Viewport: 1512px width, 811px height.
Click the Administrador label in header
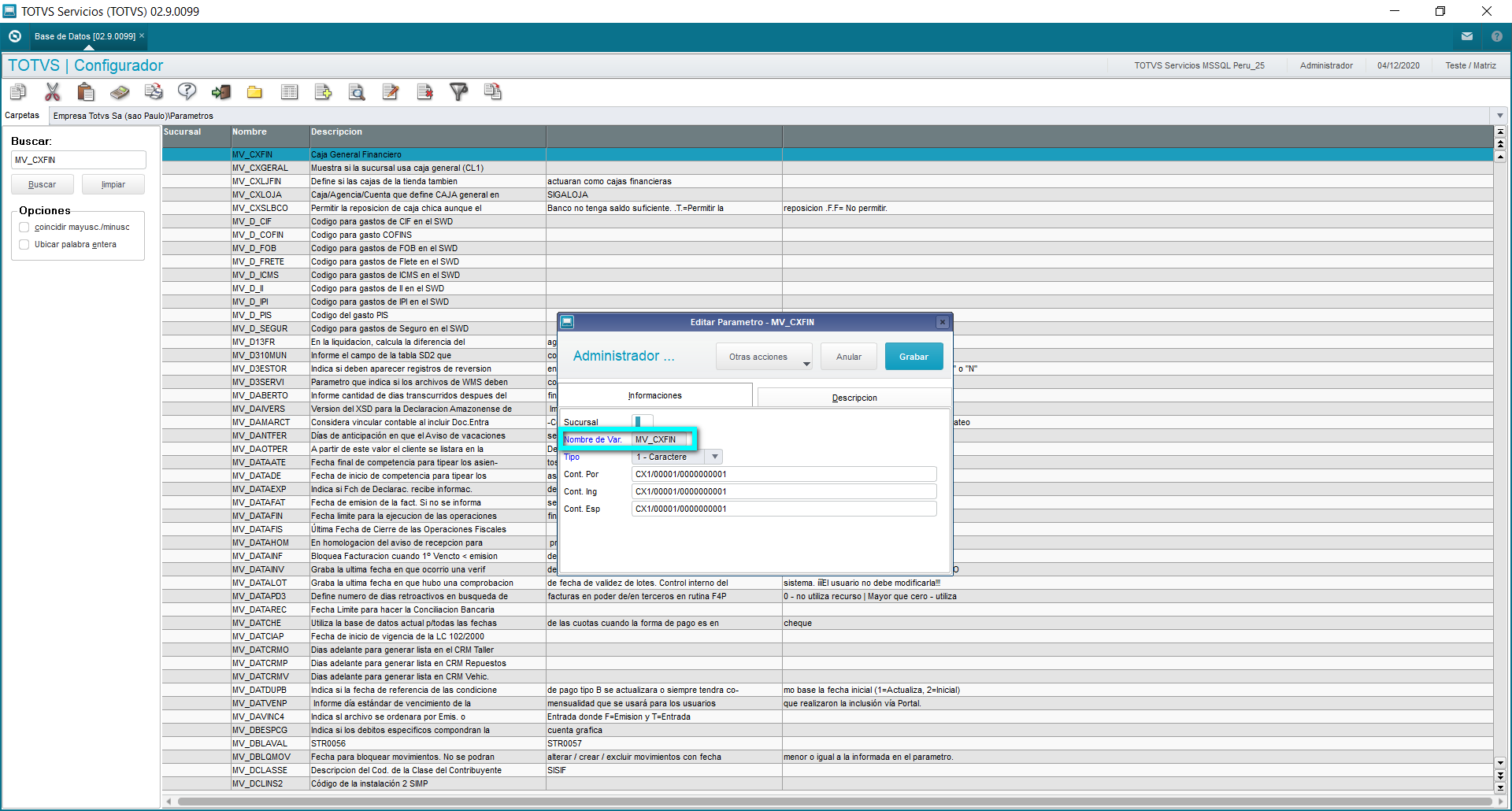[1326, 65]
